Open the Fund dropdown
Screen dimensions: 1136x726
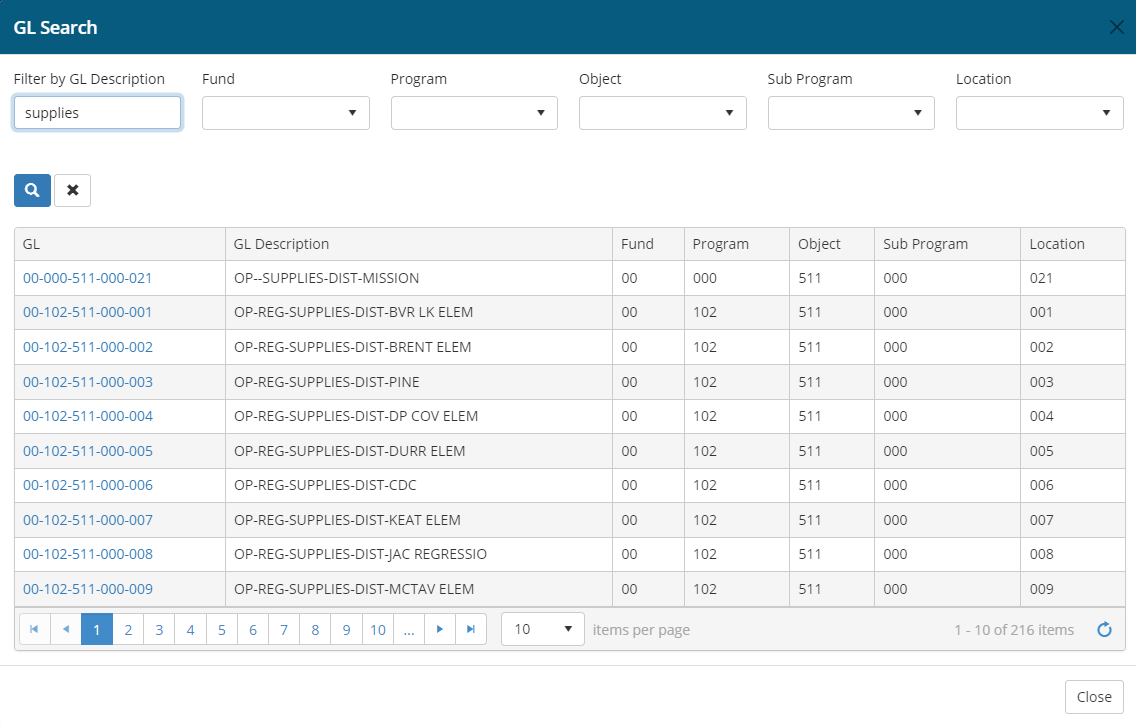pyautogui.click(x=285, y=113)
